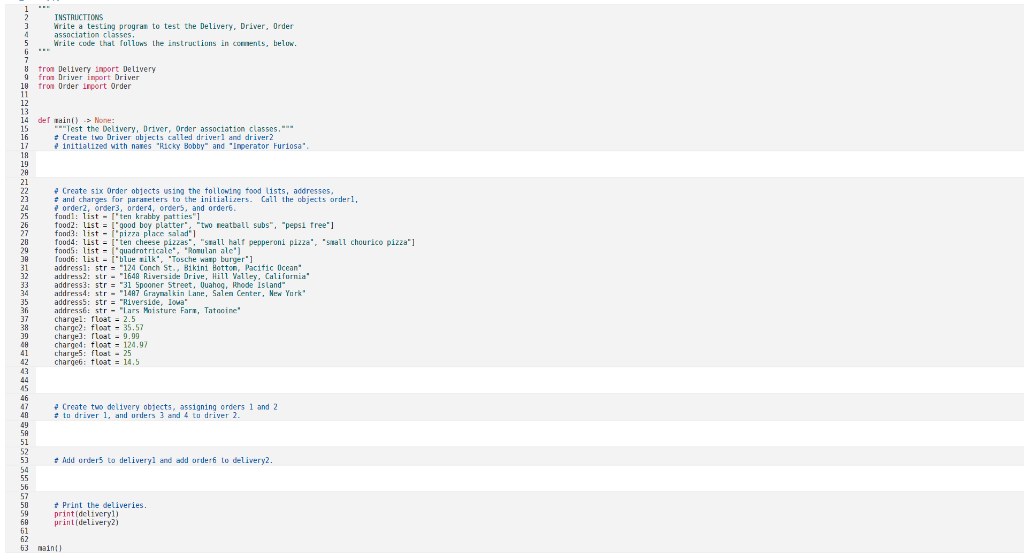Click the line 'from Order import Order'
This screenshot has height=556, width=1024.
(x=84, y=86)
